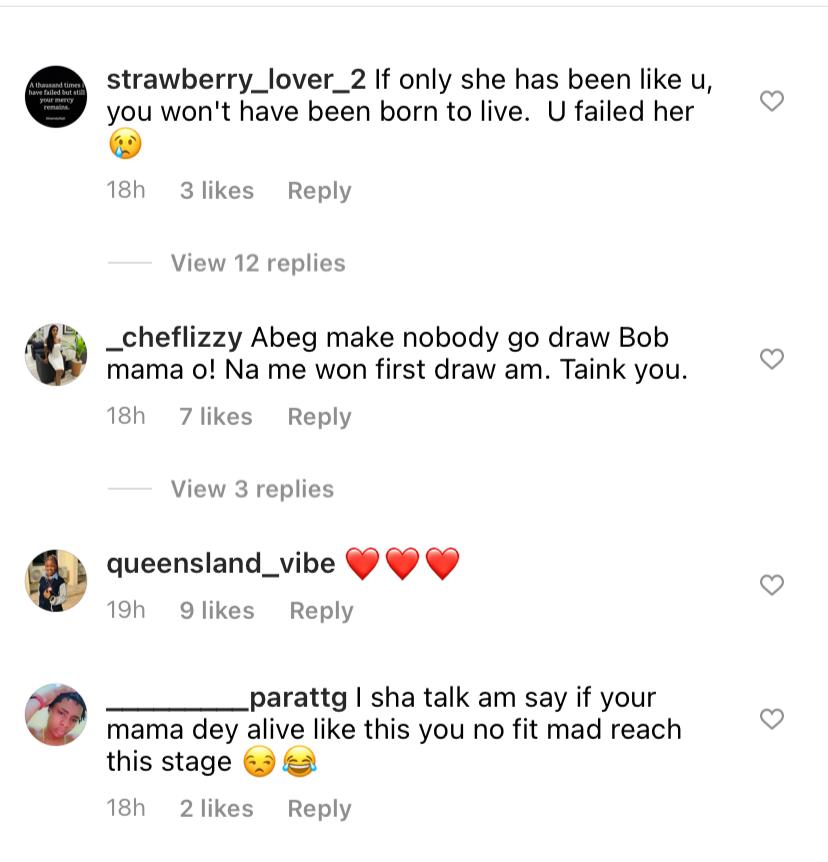Open strawberry_lover_2's profile picture
Screen dimensions: 828x862
tap(56, 96)
